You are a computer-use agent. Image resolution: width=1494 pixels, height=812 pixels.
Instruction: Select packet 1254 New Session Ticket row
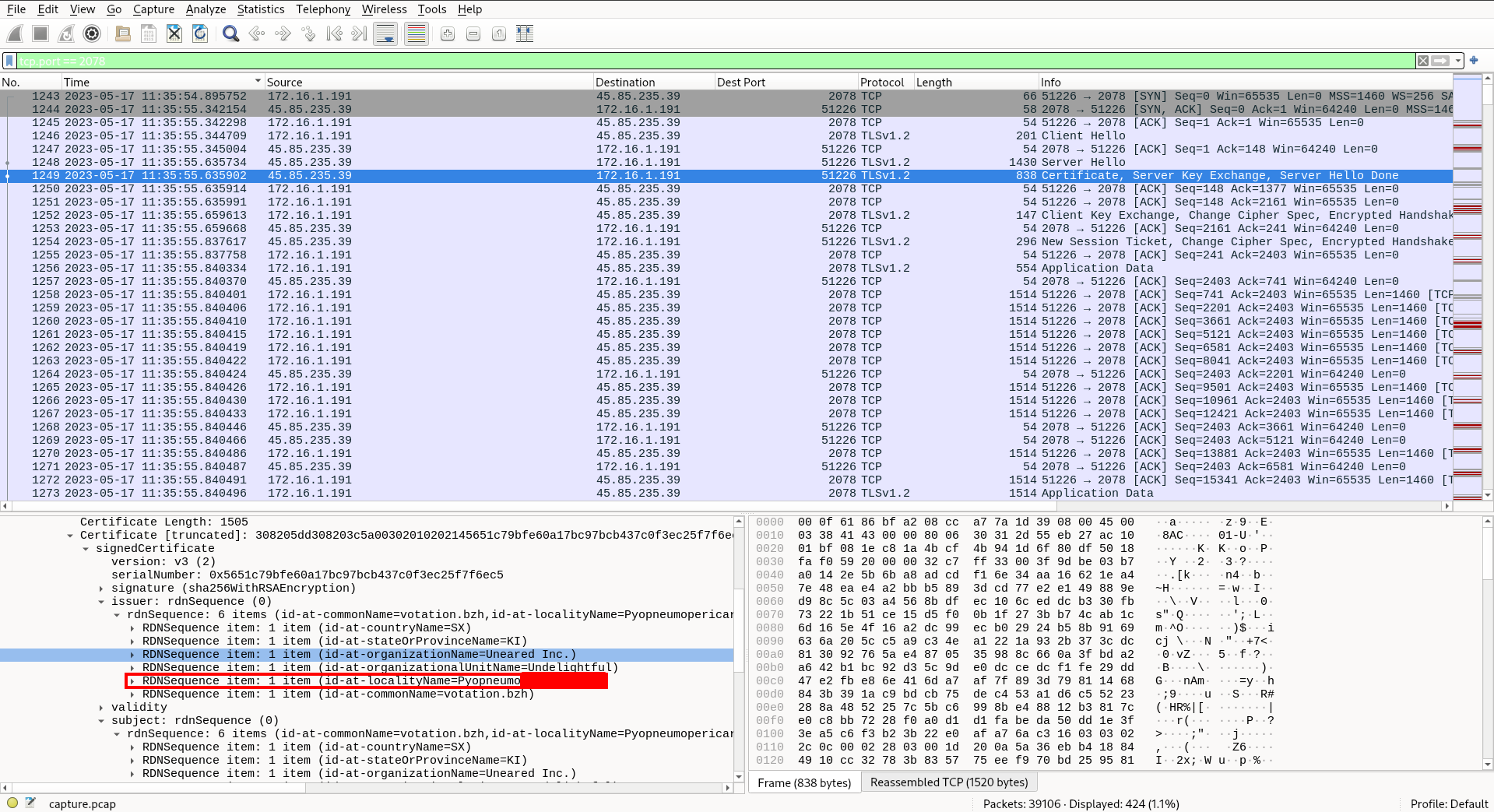[x=726, y=242]
